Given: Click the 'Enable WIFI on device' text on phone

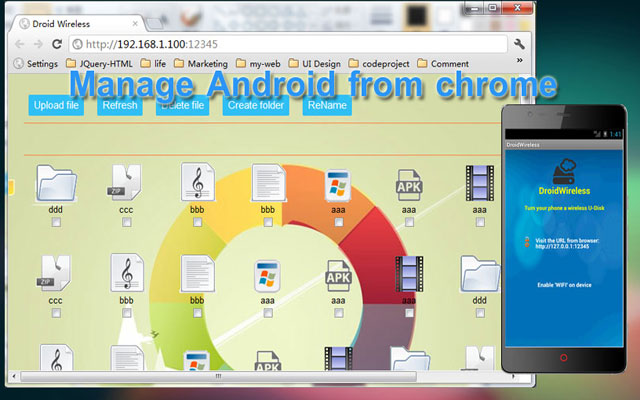Looking at the screenshot, I should [x=564, y=285].
